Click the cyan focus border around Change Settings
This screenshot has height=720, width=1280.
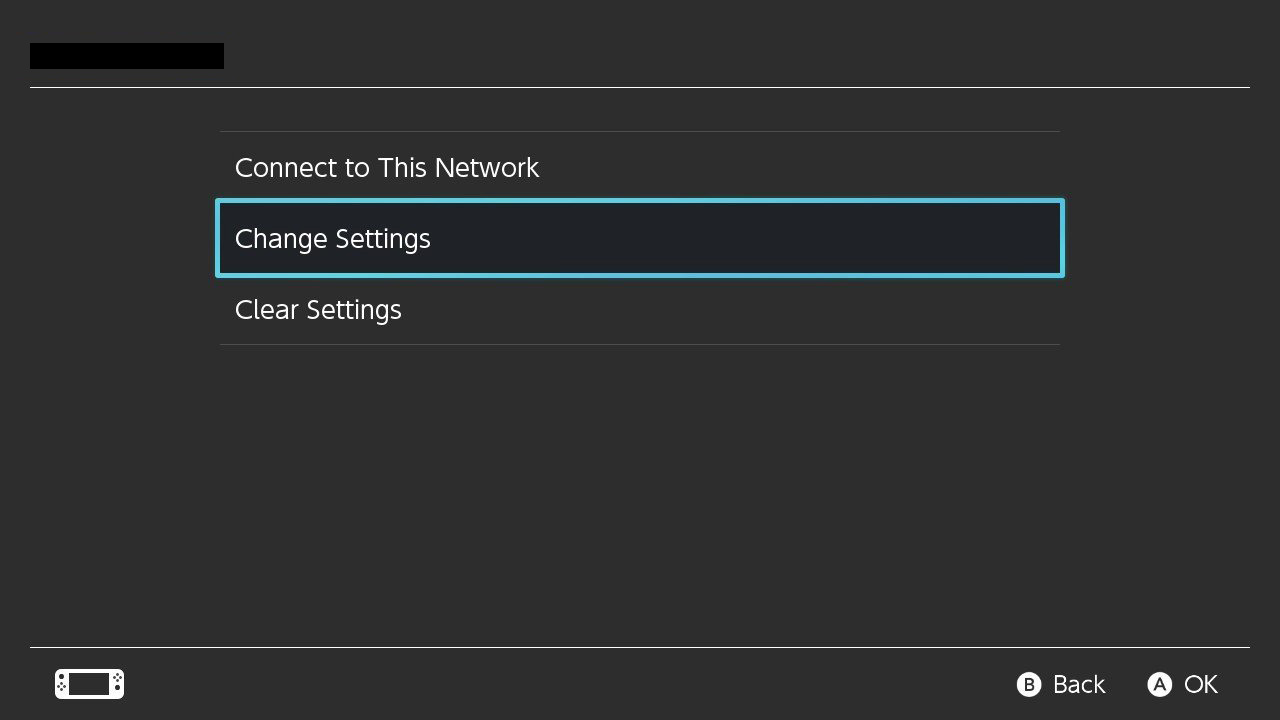point(640,202)
